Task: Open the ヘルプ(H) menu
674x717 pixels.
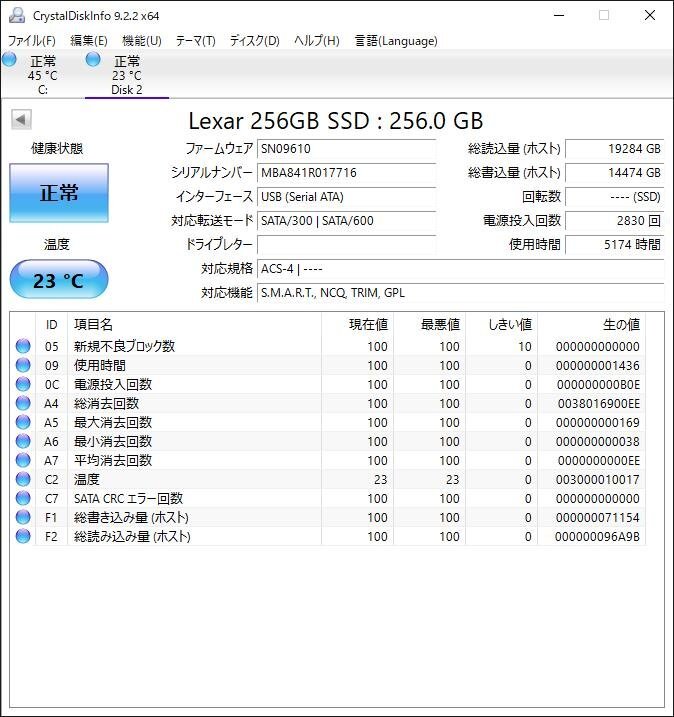Action: point(317,41)
